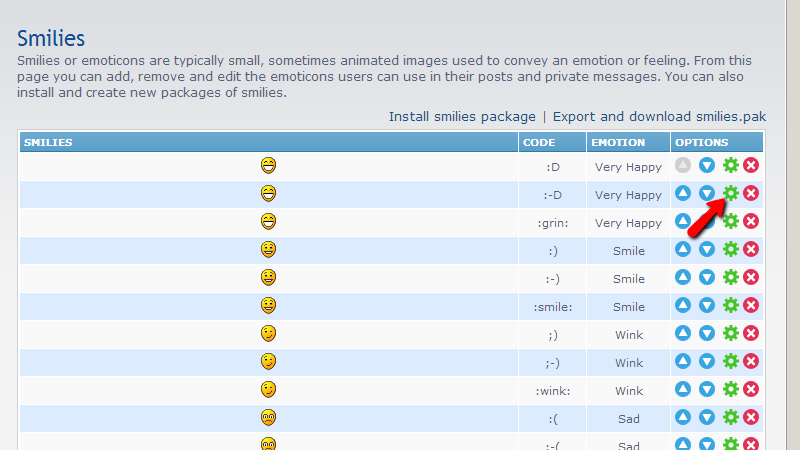Open edit settings for the :-D smiley
800x450 pixels.
coord(730,193)
